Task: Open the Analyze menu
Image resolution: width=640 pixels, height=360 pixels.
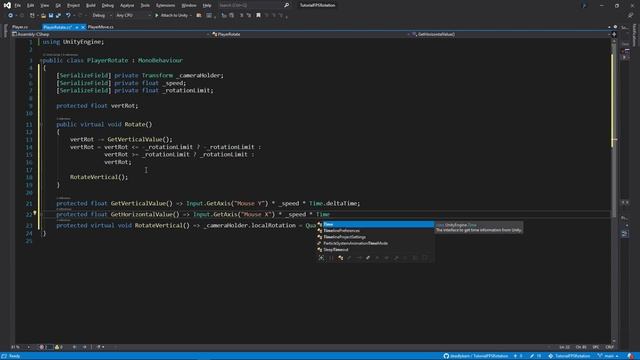Action: 127,5
